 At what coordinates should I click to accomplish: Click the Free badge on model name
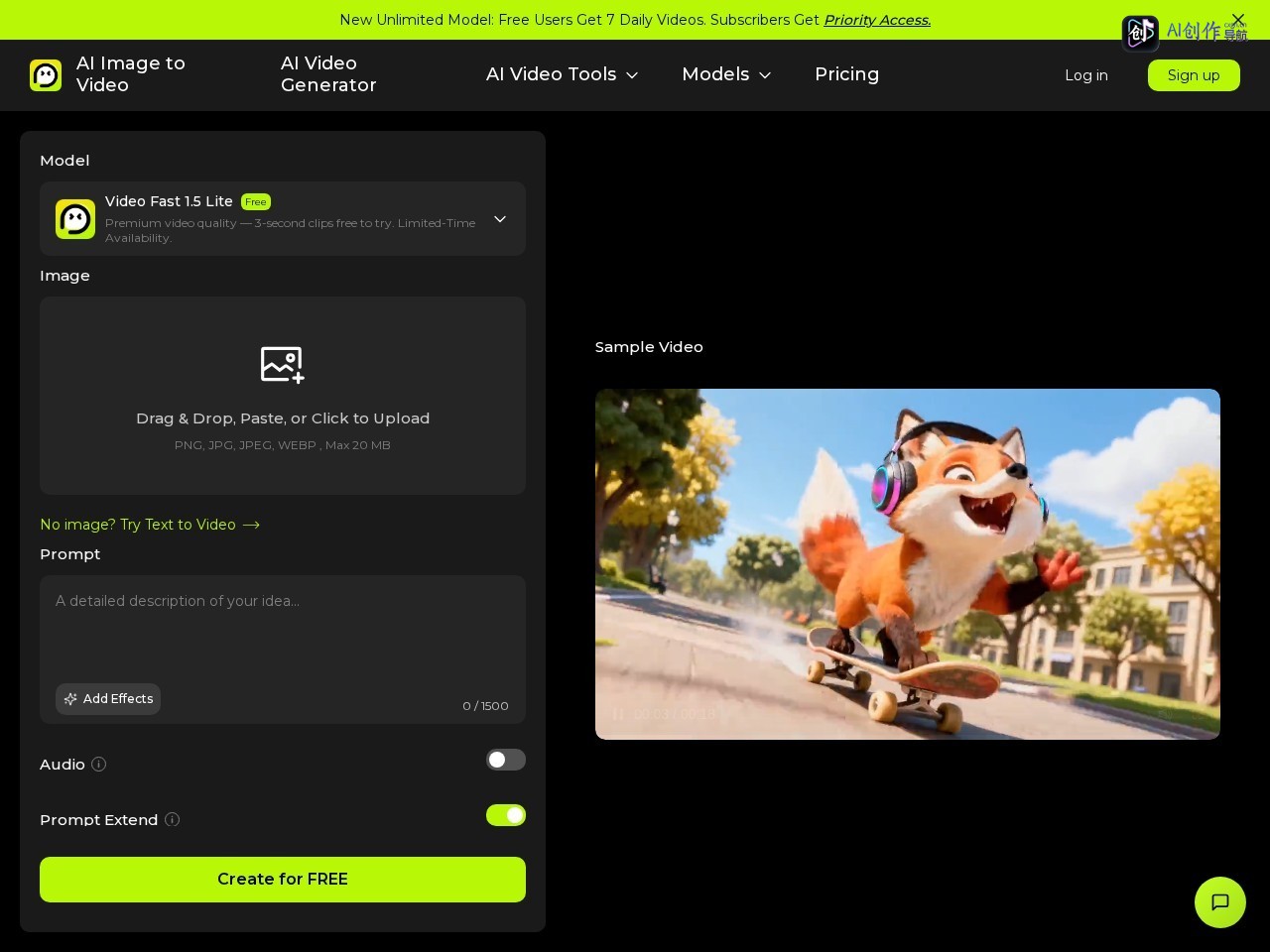click(x=256, y=202)
